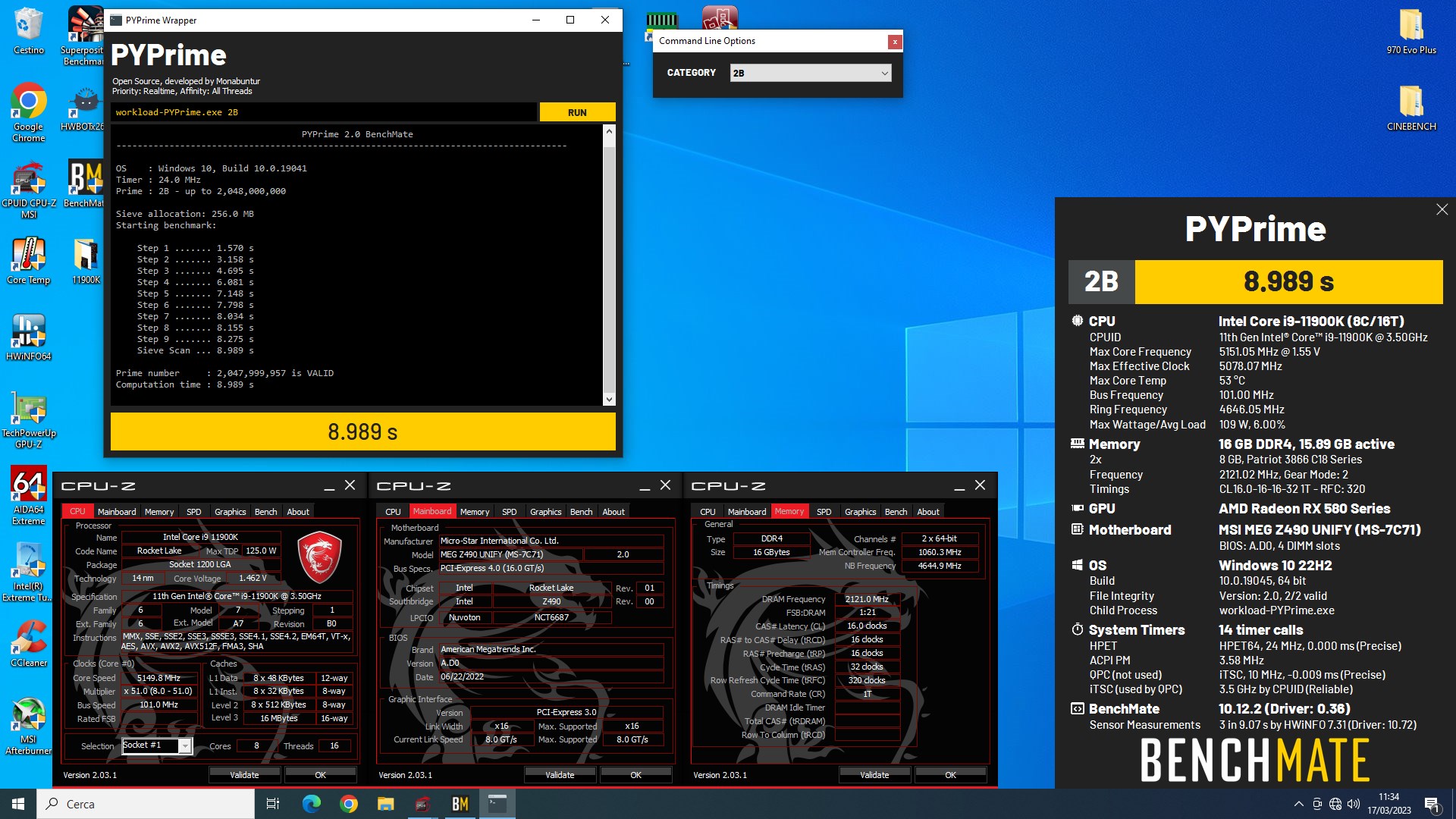Open Google Chrome desktop shortcut
Viewport: 1456px width, 819px height.
point(28,112)
